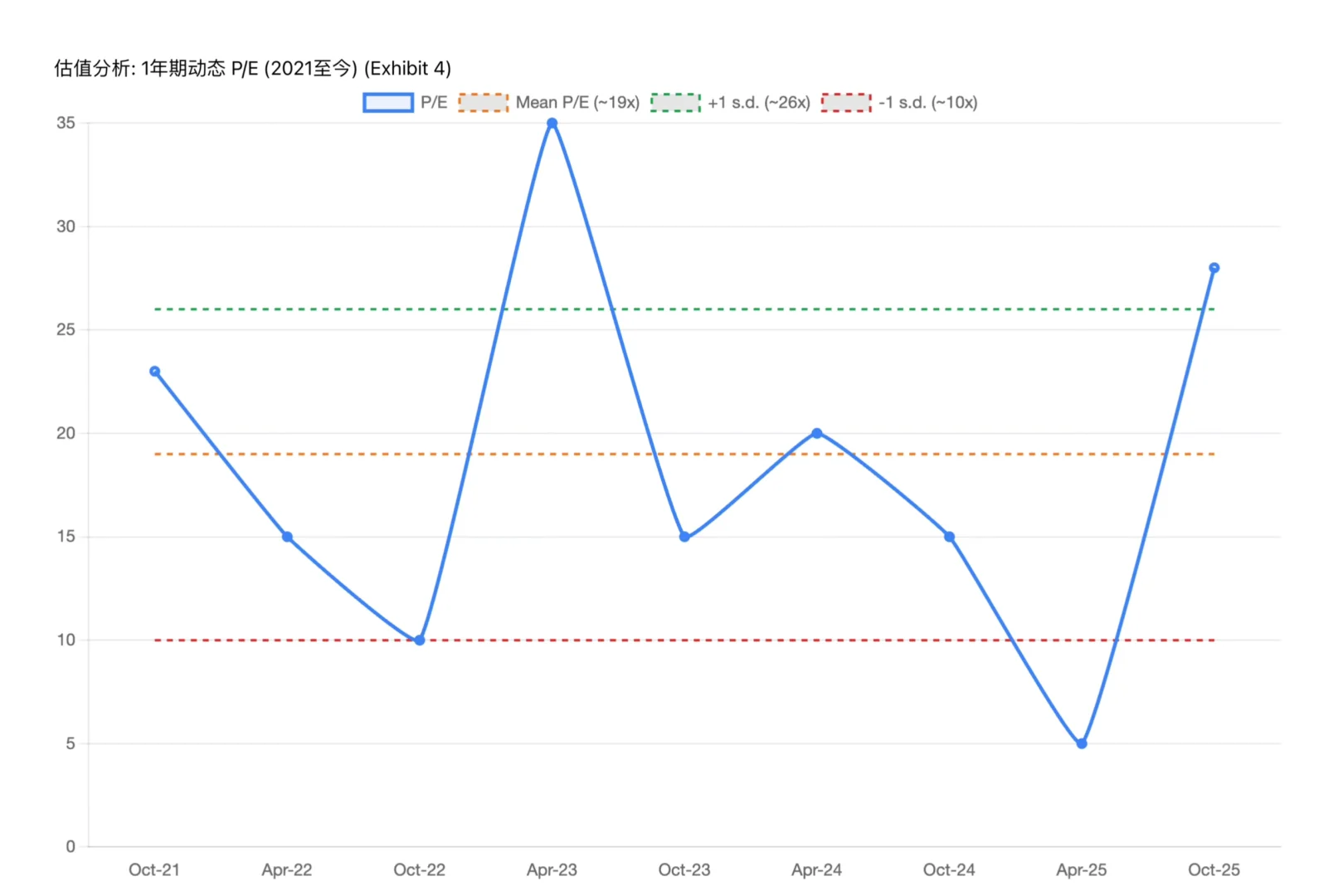Viewport: 1343px width, 896px height.
Task: Select the Apr-23 peak point at 35
Action: click(552, 123)
